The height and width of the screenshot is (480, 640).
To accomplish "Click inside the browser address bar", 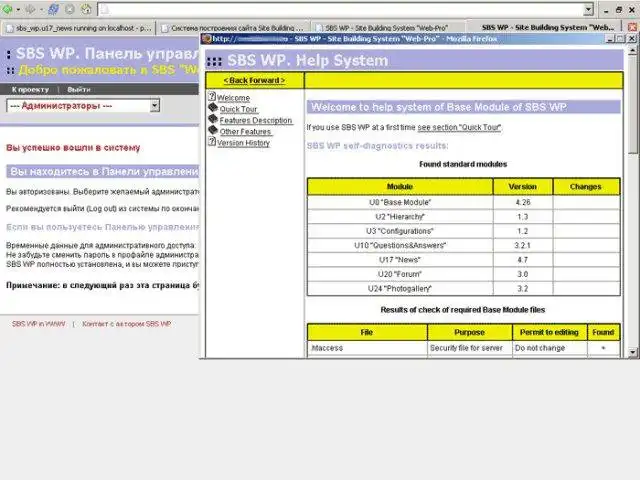I will pyautogui.click(x=345, y=9).
